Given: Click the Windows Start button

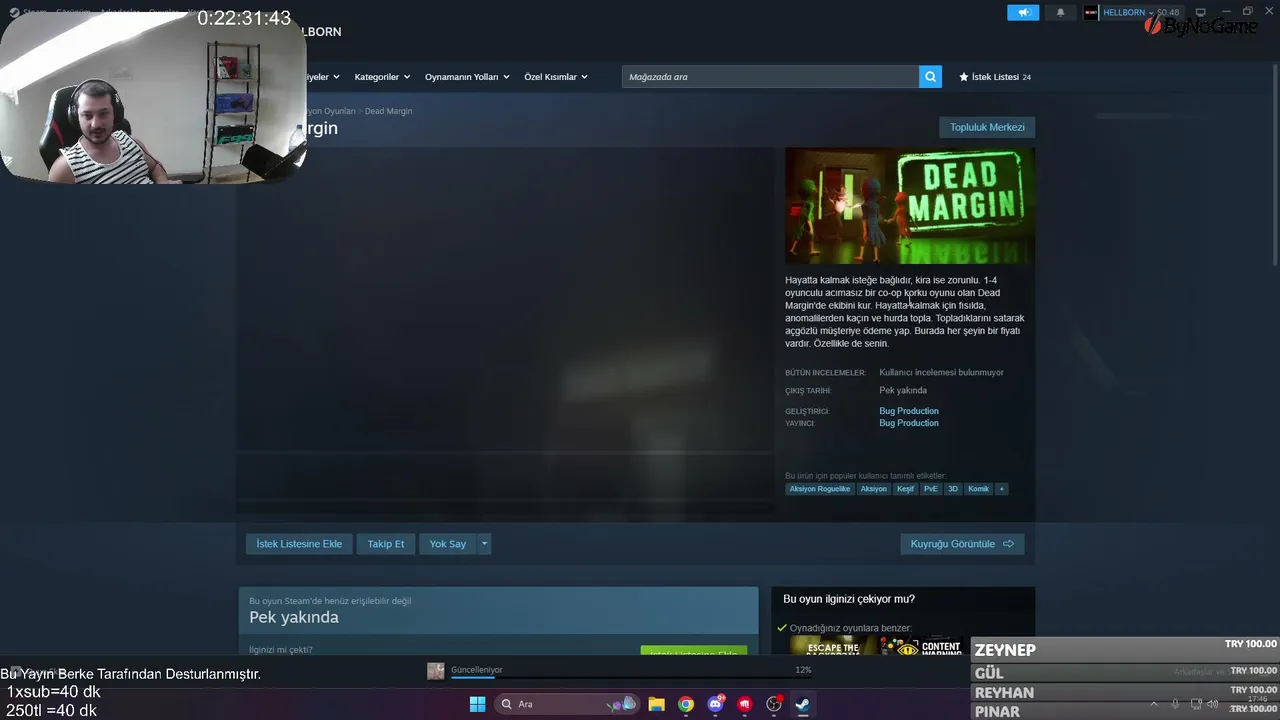Looking at the screenshot, I should (477, 704).
